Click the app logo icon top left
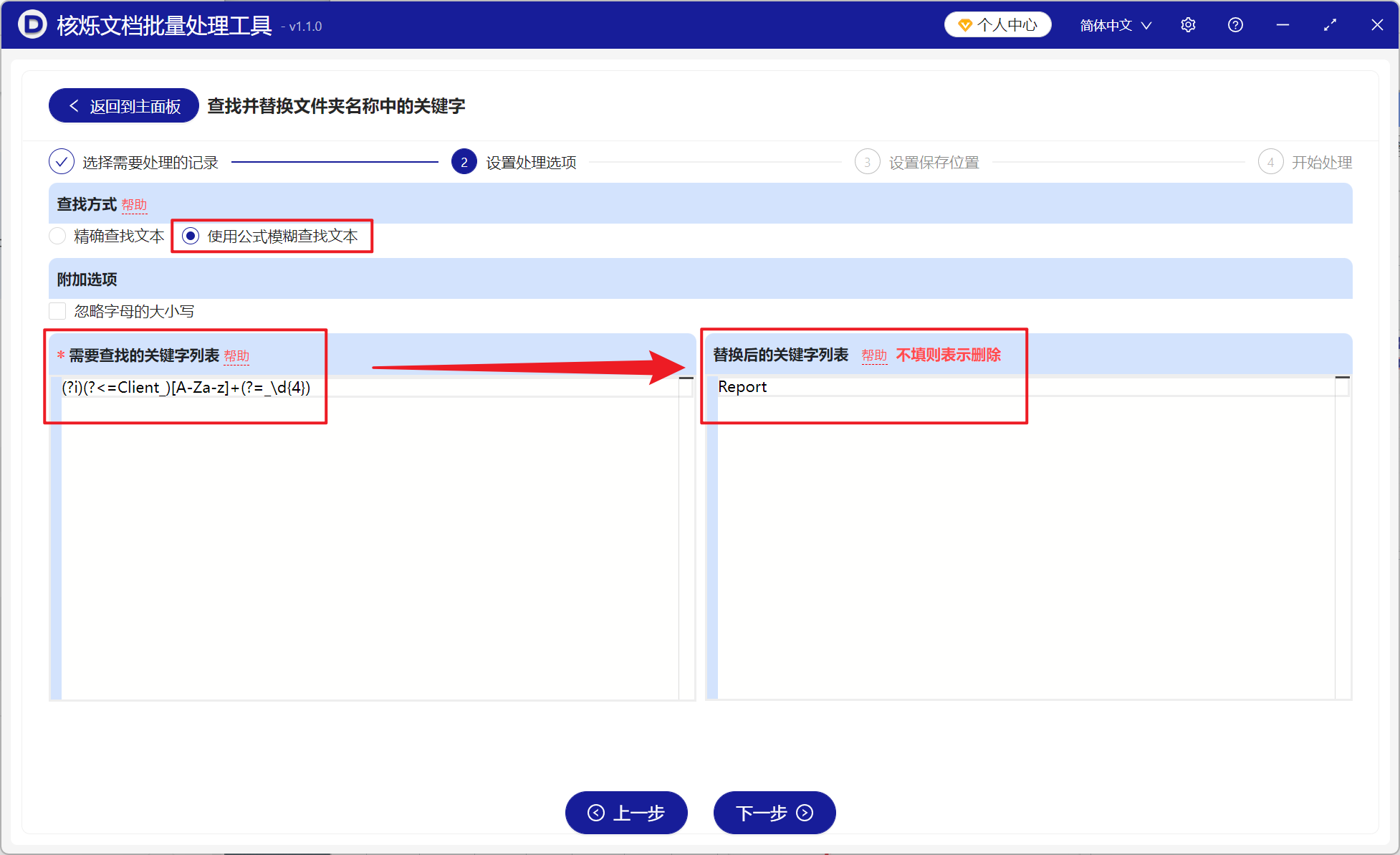 point(32,24)
